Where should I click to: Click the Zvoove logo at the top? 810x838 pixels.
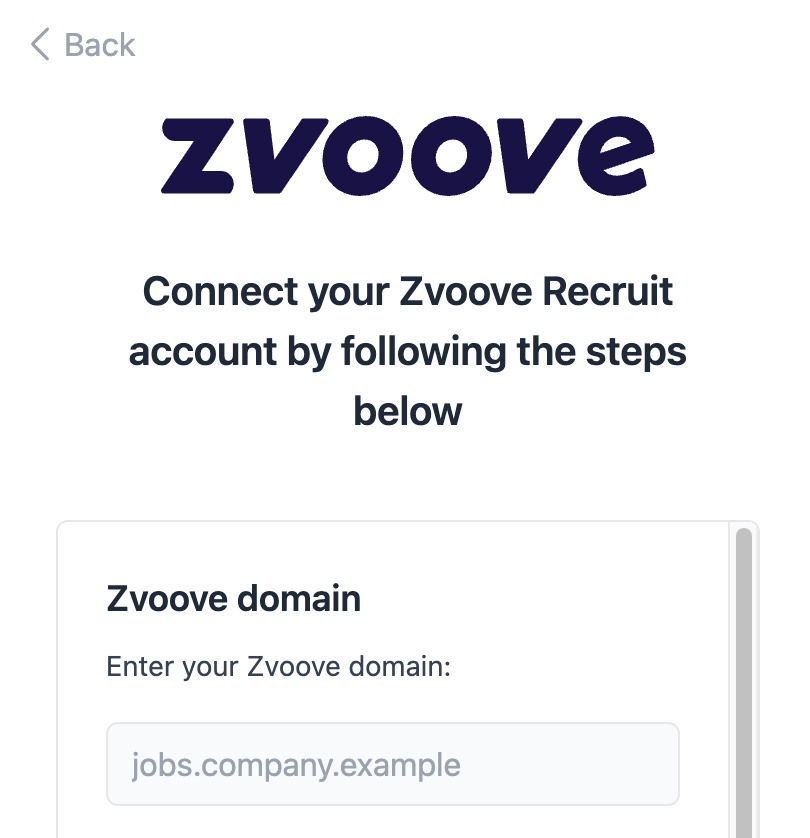[x=407, y=156]
